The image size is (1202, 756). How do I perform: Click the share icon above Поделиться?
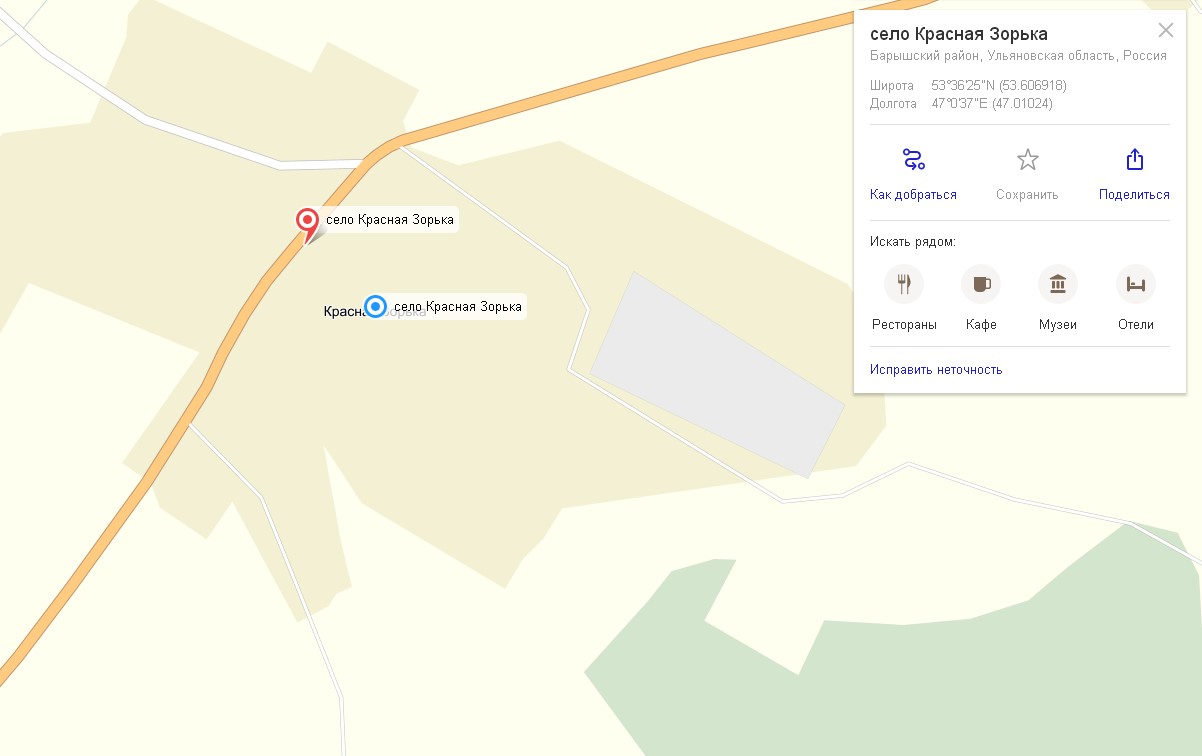click(1134, 159)
